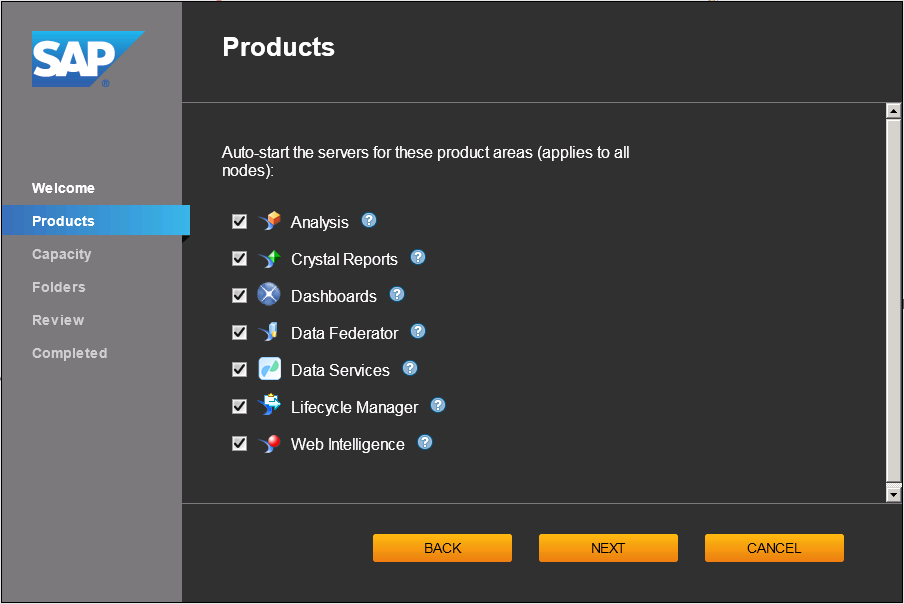
Task: Open help for Lifecycle Manager
Action: 438,405
